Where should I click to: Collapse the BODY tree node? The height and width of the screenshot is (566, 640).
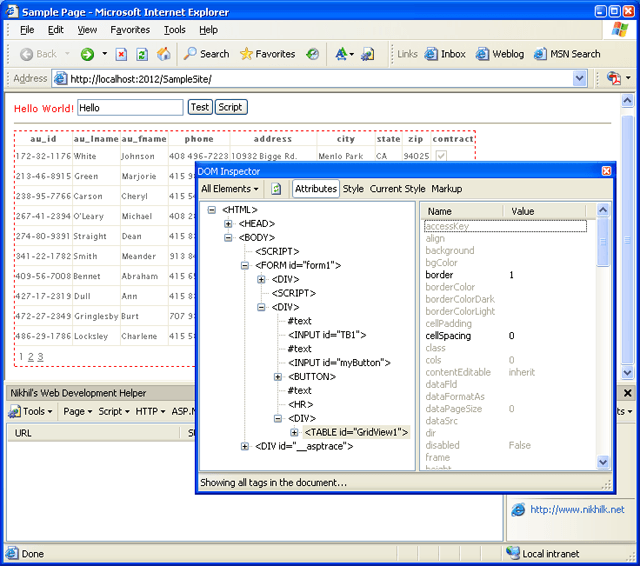(229, 238)
